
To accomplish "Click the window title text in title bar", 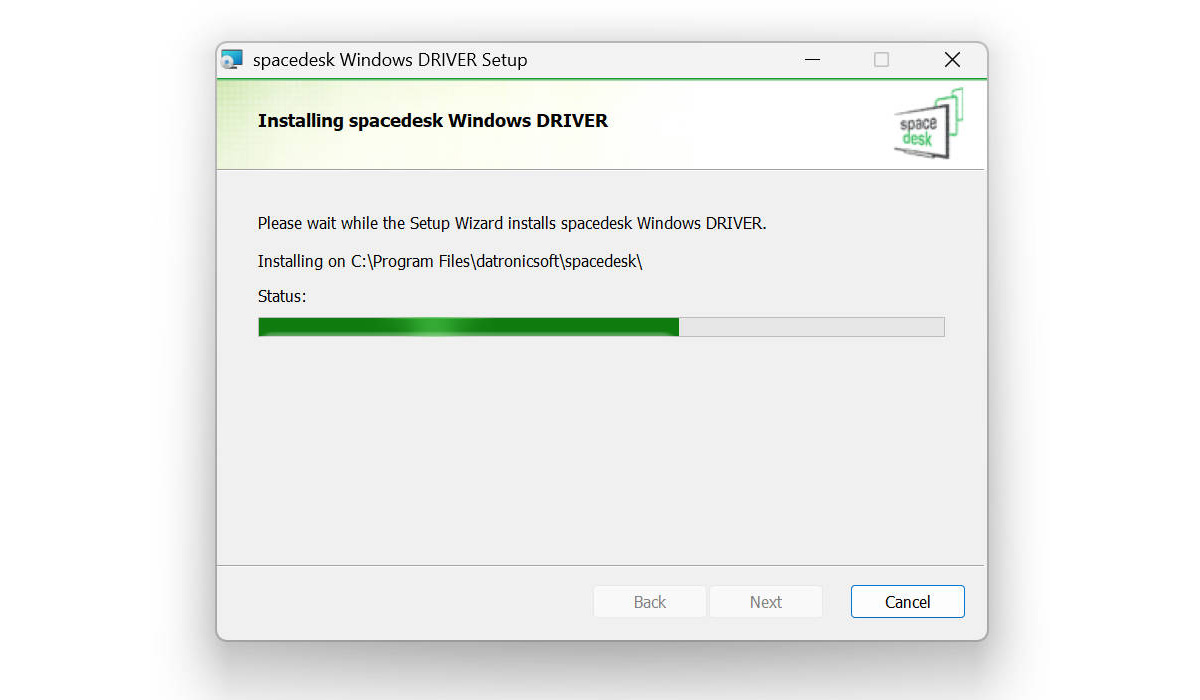I will 390,60.
